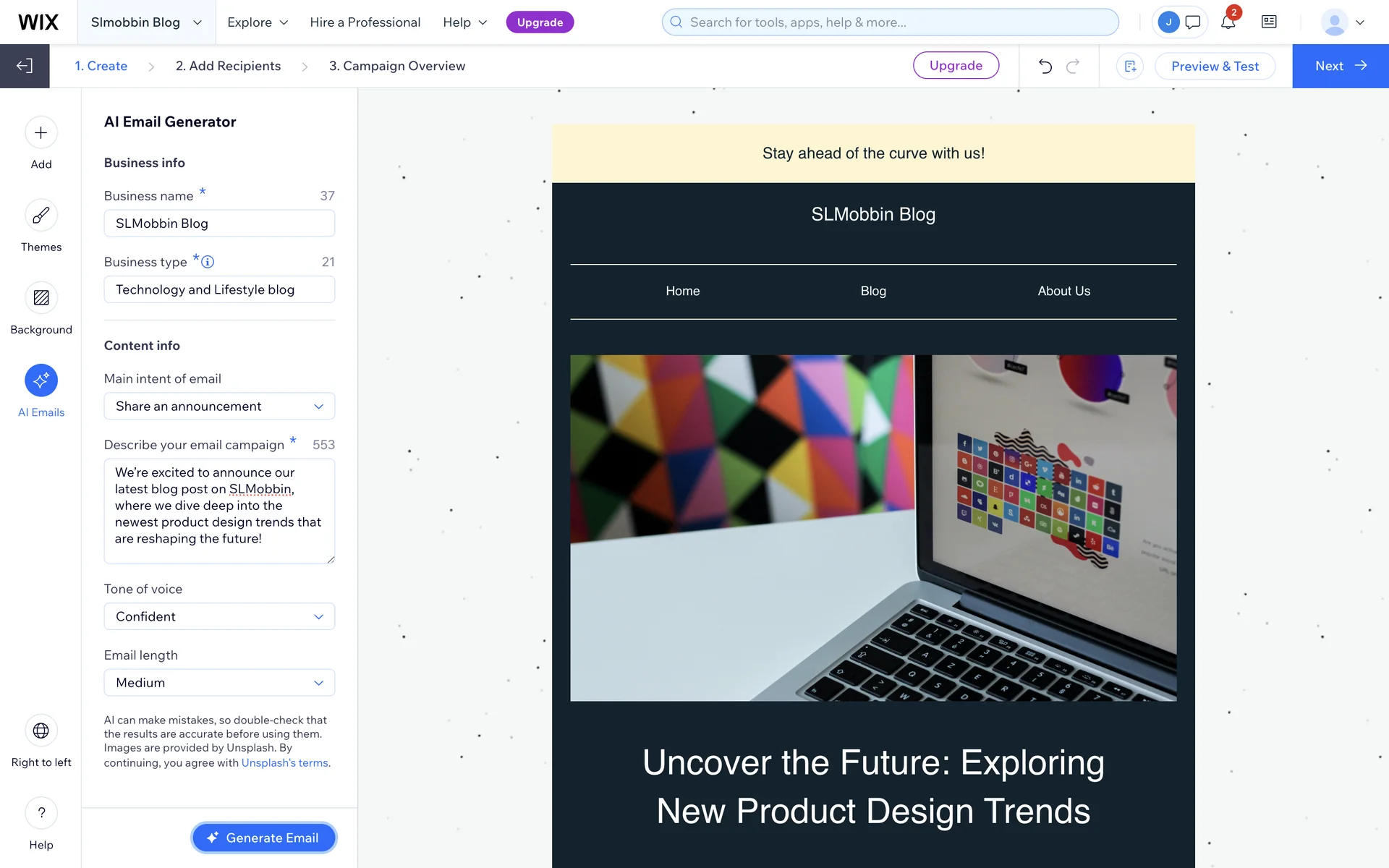Toggle Right to left text direction
The image size is (1389, 868).
pos(41,731)
